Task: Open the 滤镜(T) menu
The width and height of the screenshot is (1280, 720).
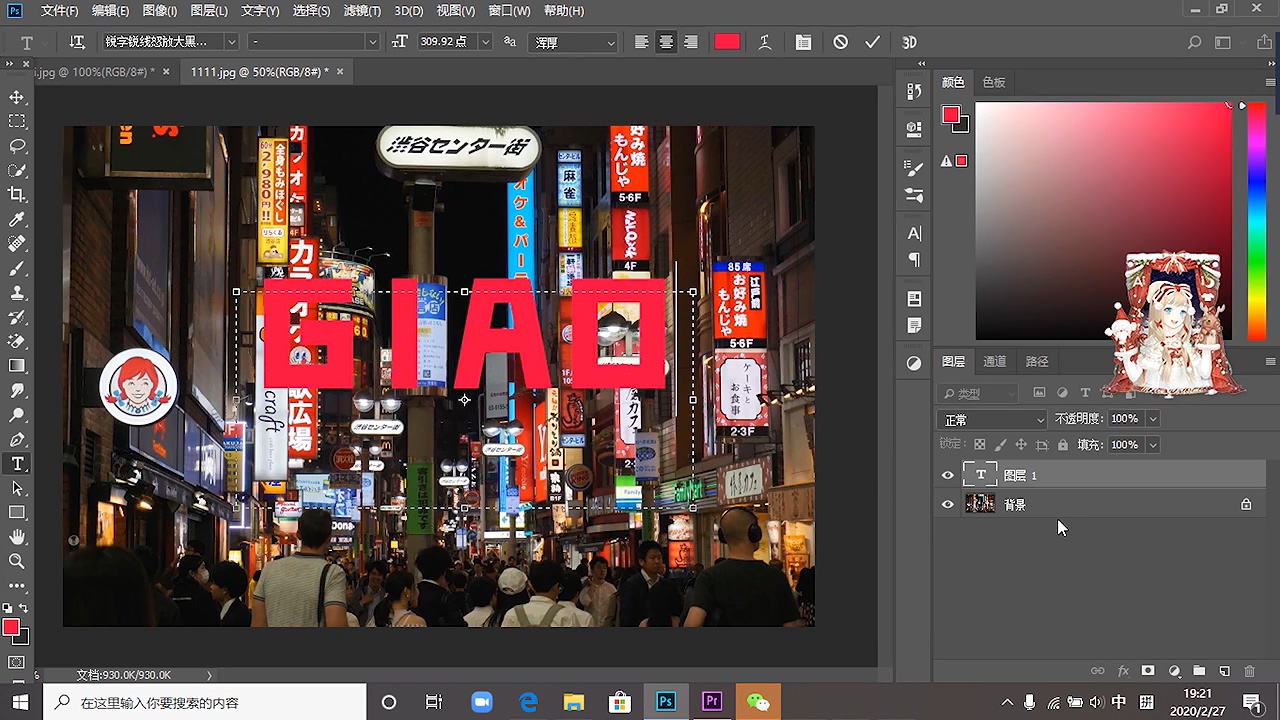Action: coord(362,11)
